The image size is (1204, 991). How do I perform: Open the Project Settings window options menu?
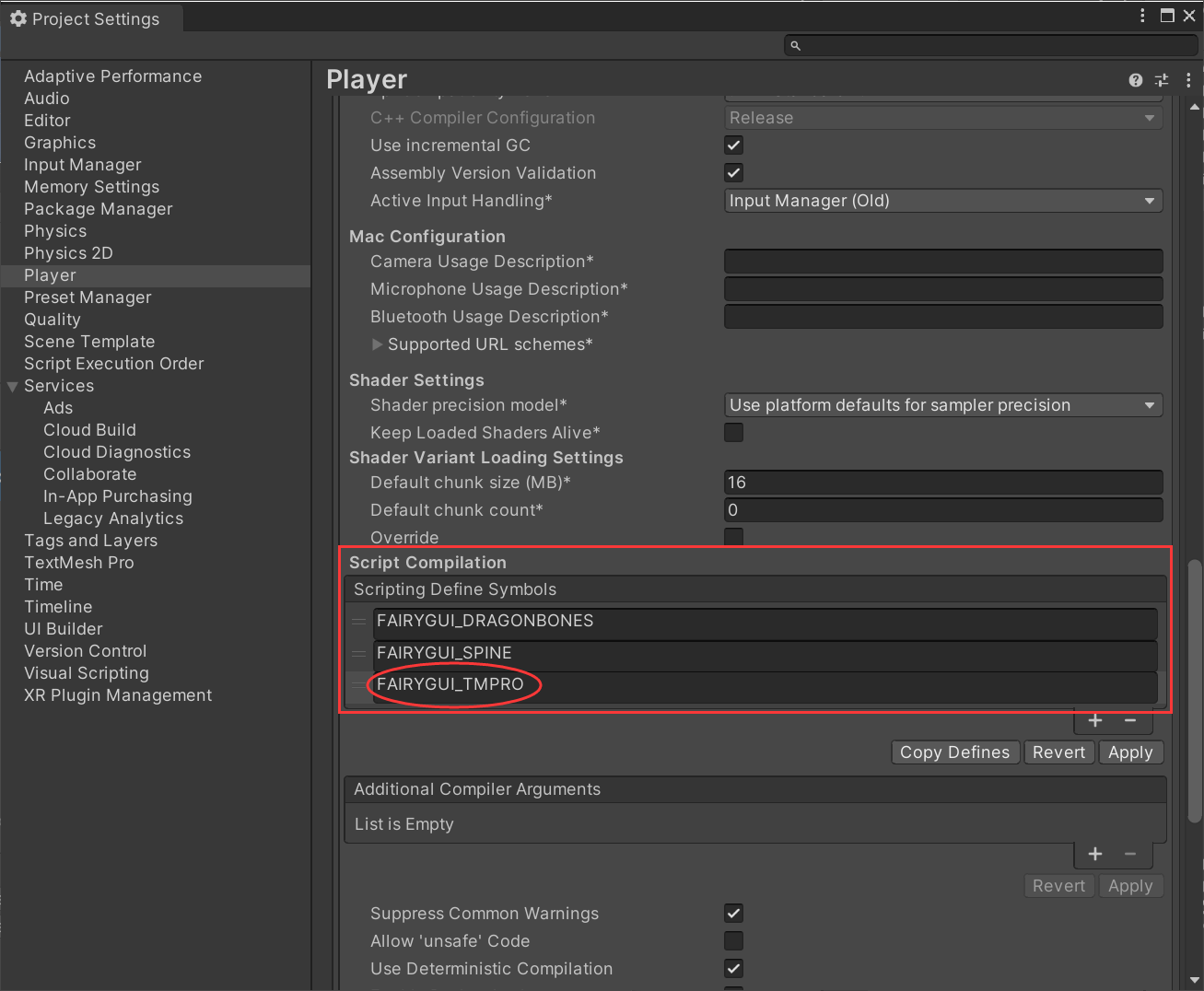tap(1142, 16)
